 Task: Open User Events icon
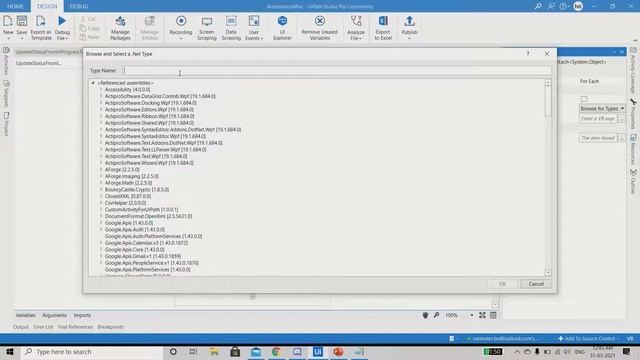pos(254,21)
